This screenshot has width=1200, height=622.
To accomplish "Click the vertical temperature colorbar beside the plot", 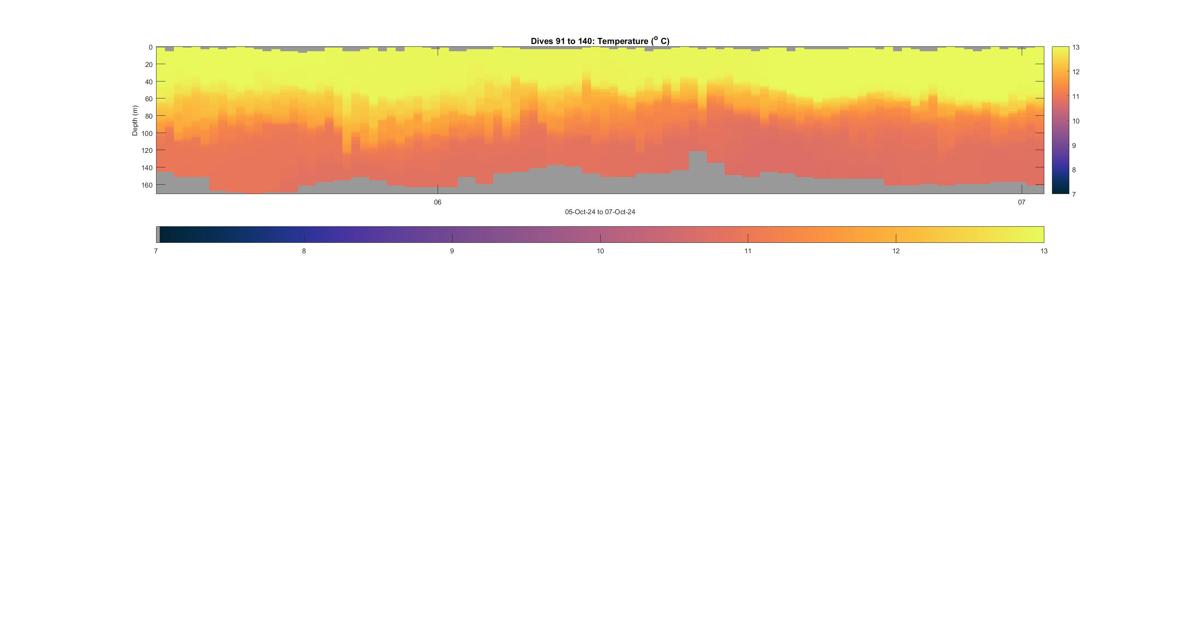I will pos(1060,120).
